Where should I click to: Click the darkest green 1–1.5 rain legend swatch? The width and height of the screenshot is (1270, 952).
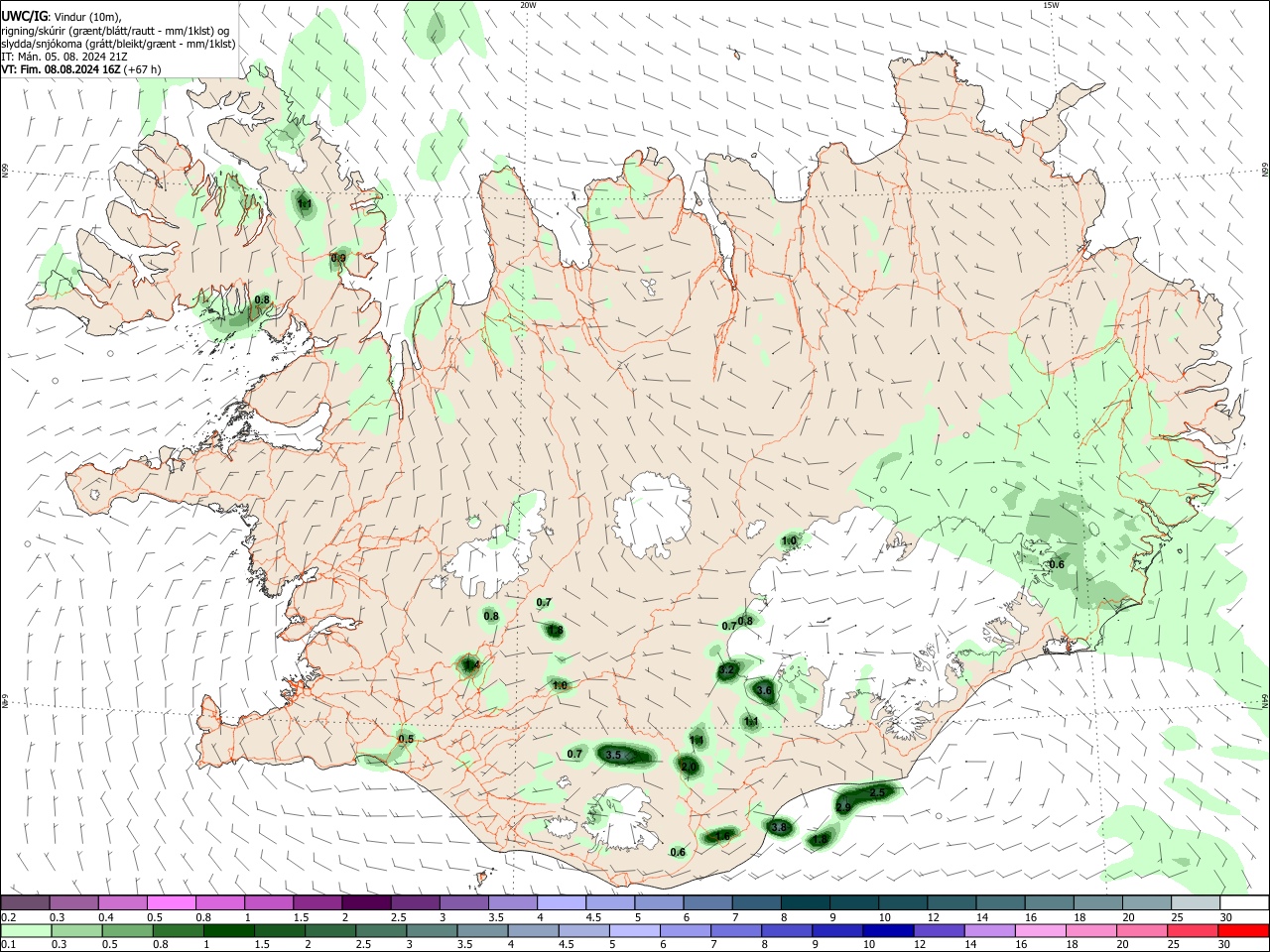point(229,931)
